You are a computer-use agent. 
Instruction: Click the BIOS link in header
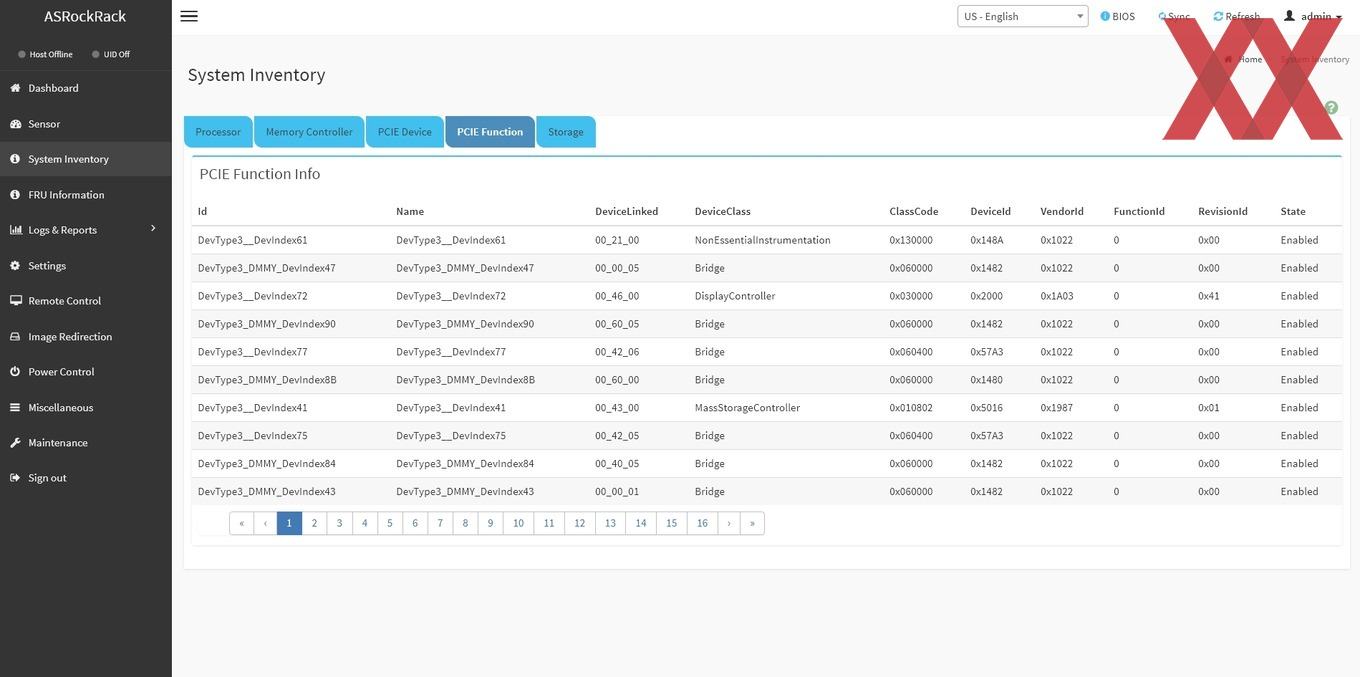1118,16
